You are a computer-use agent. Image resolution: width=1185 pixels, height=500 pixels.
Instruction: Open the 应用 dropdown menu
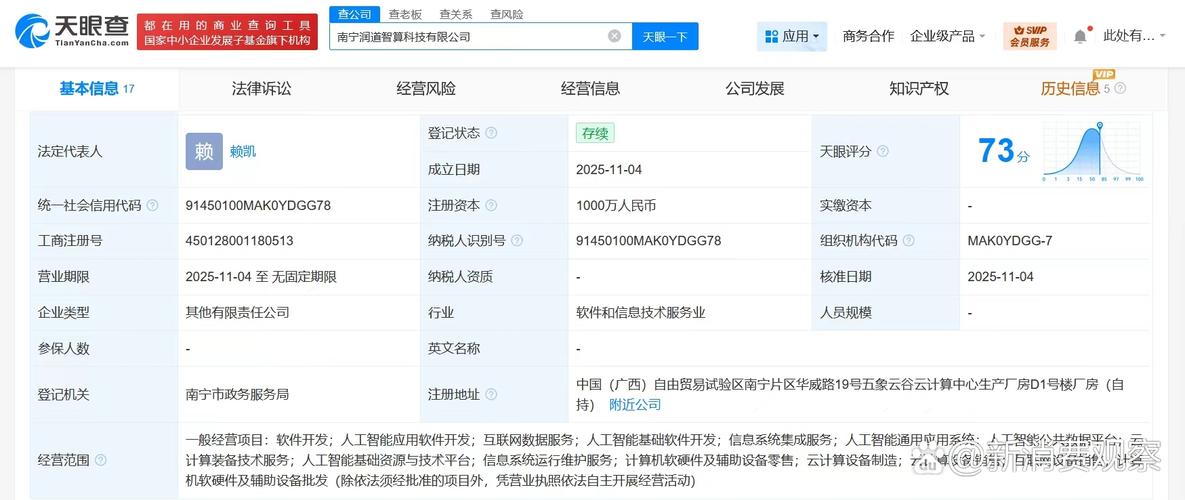point(791,36)
